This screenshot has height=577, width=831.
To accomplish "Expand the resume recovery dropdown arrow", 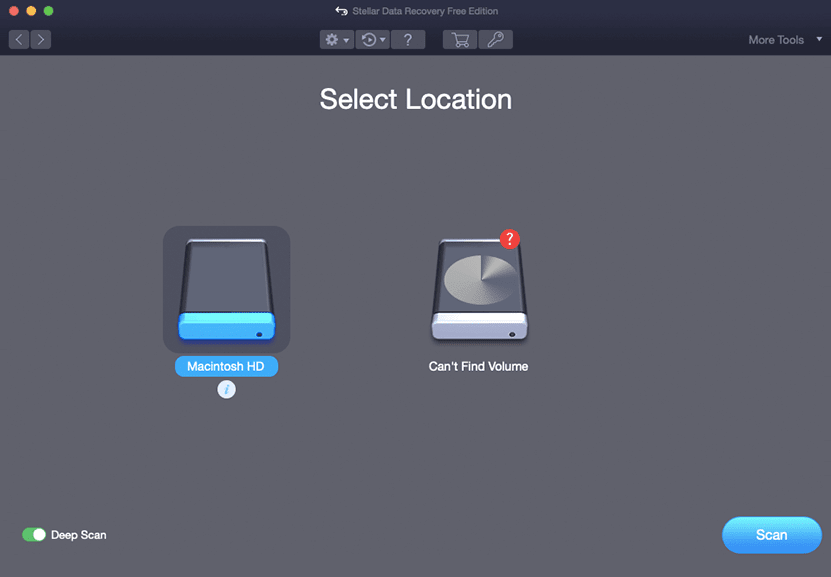I will click(x=383, y=40).
